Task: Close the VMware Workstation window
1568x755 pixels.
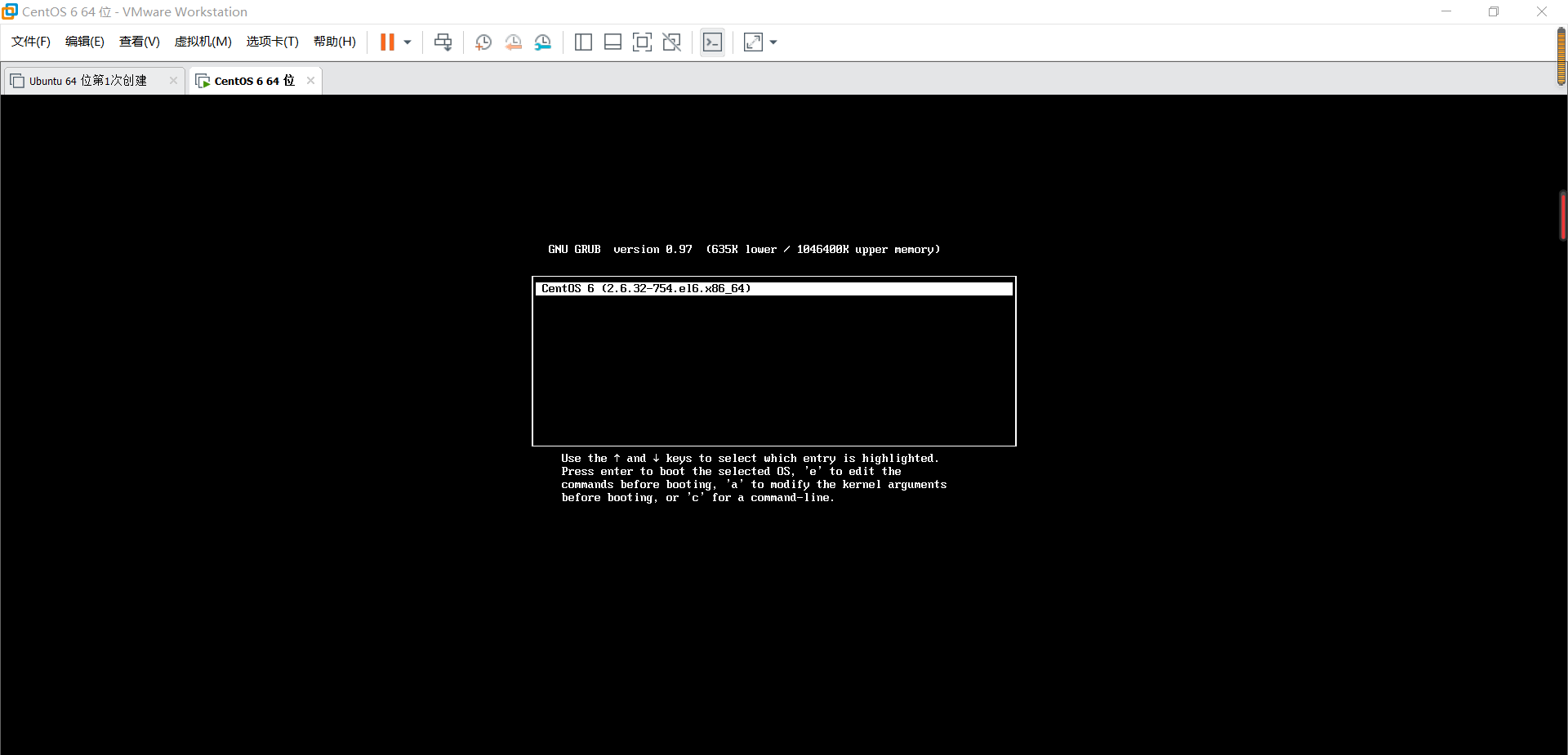Action: click(x=1542, y=11)
